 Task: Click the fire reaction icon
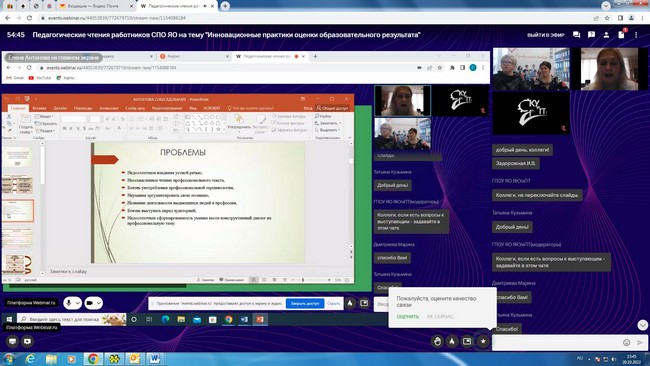pyautogui.click(x=452, y=341)
